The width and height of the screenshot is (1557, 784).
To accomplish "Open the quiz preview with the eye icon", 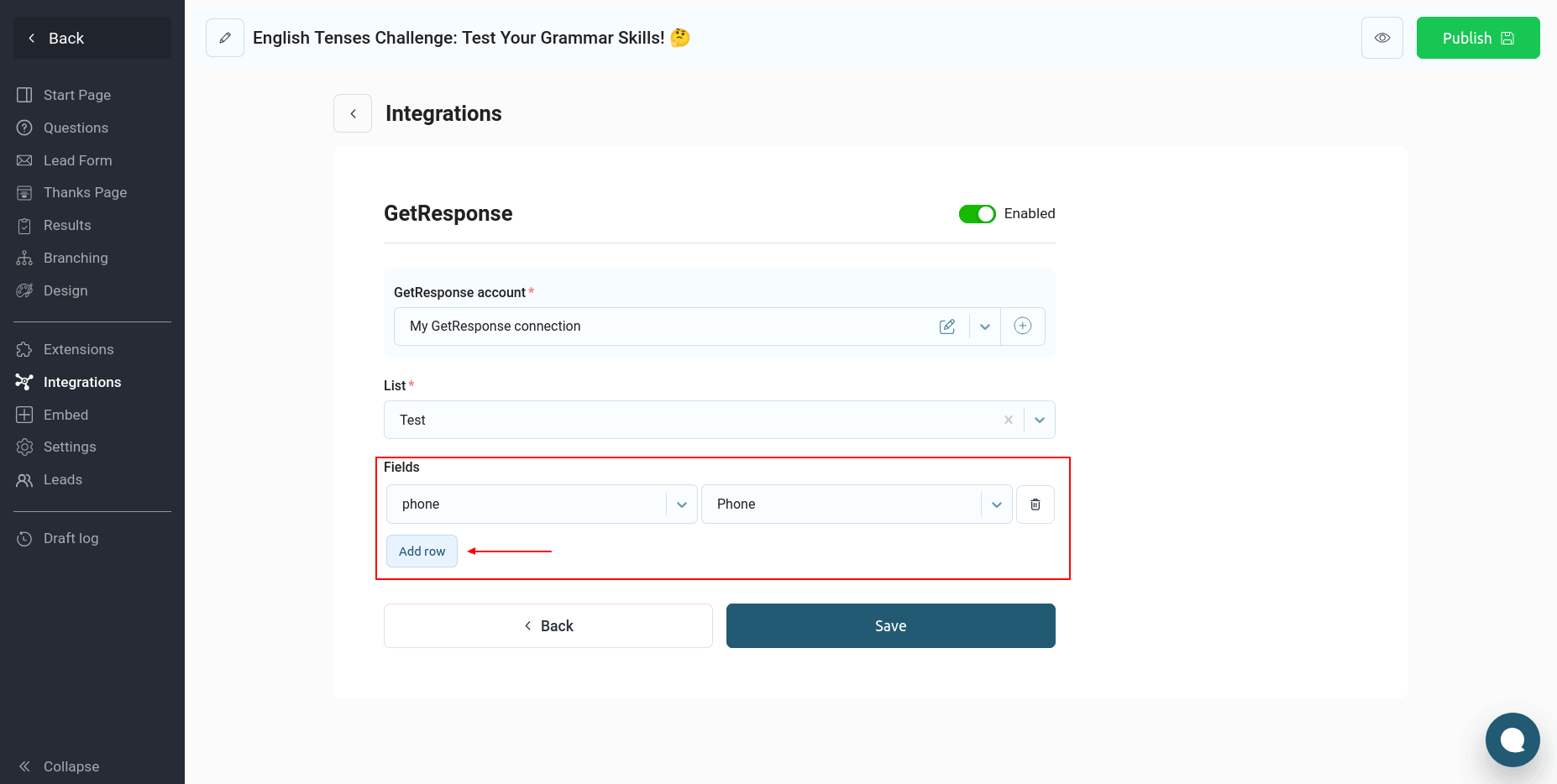I will 1381,38.
